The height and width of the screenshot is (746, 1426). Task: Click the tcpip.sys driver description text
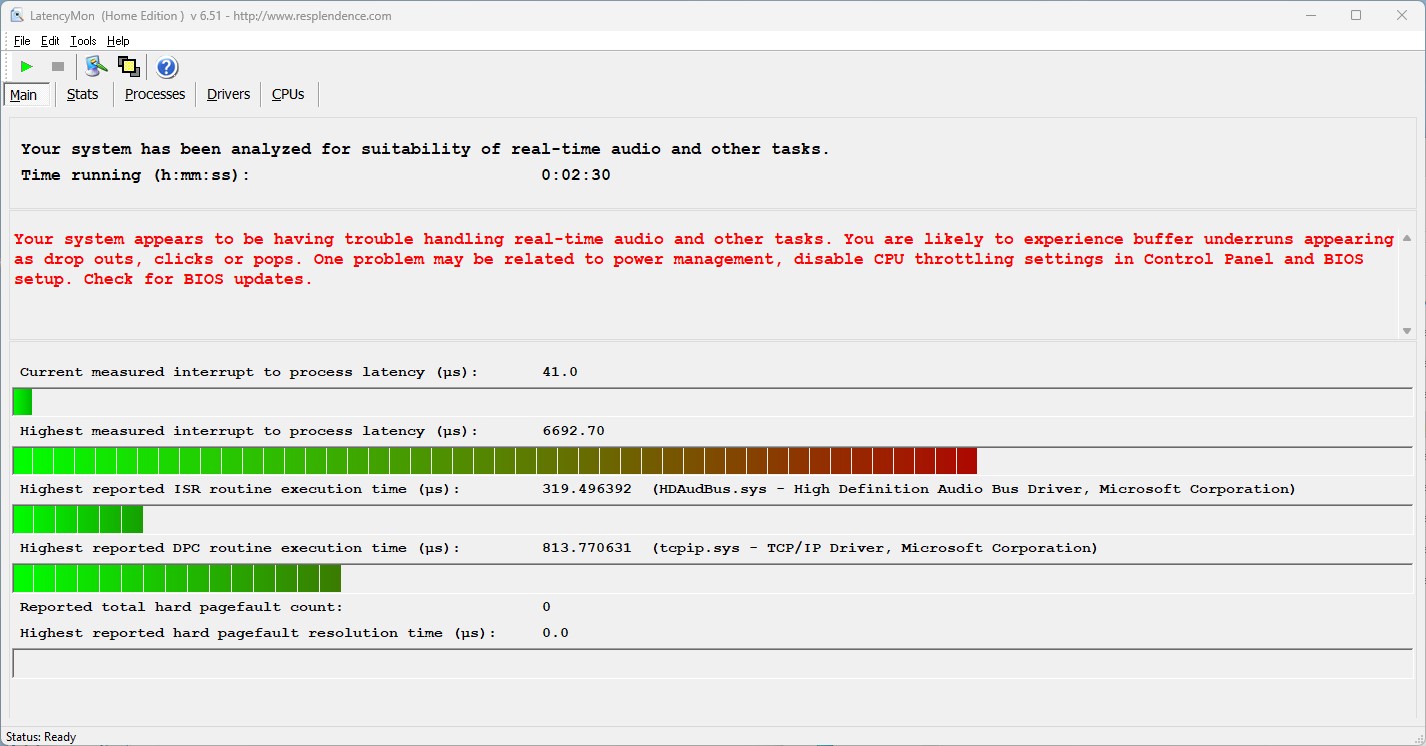pos(875,548)
